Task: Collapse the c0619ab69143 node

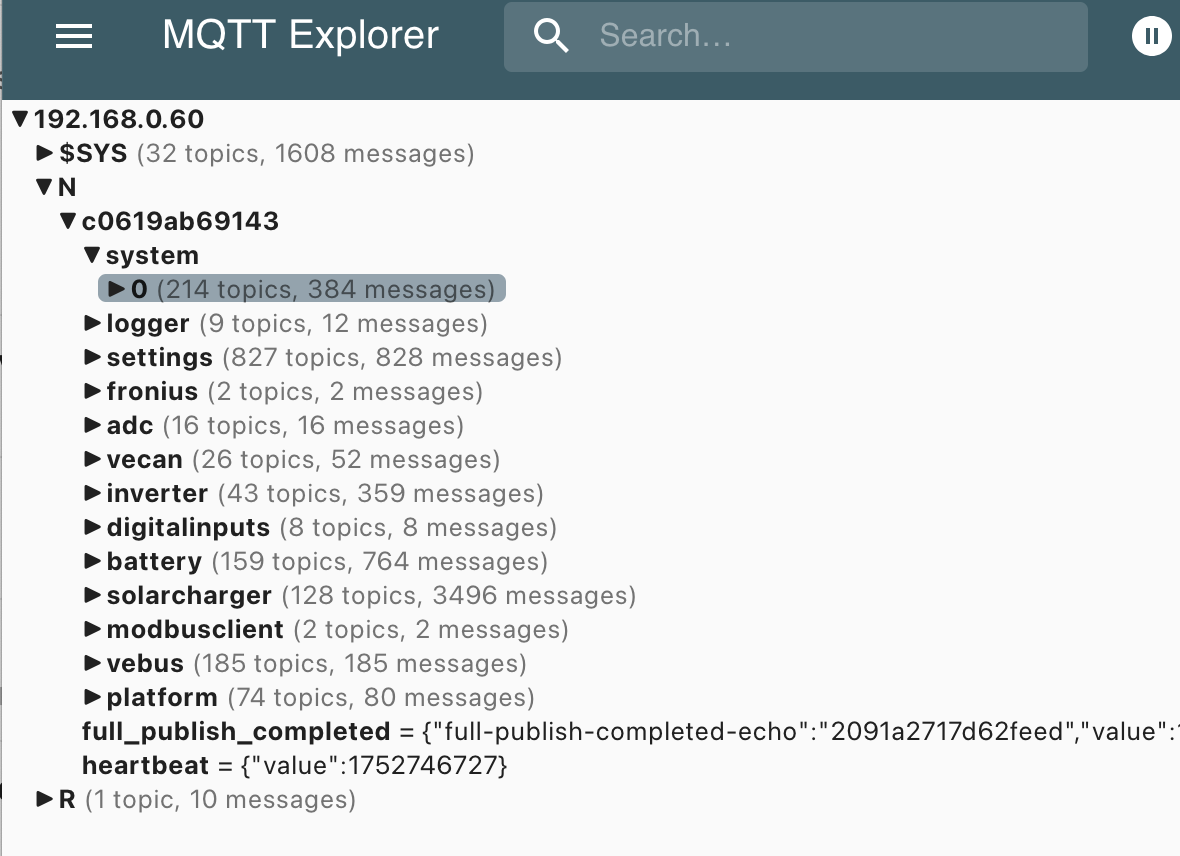Action: click(x=69, y=222)
